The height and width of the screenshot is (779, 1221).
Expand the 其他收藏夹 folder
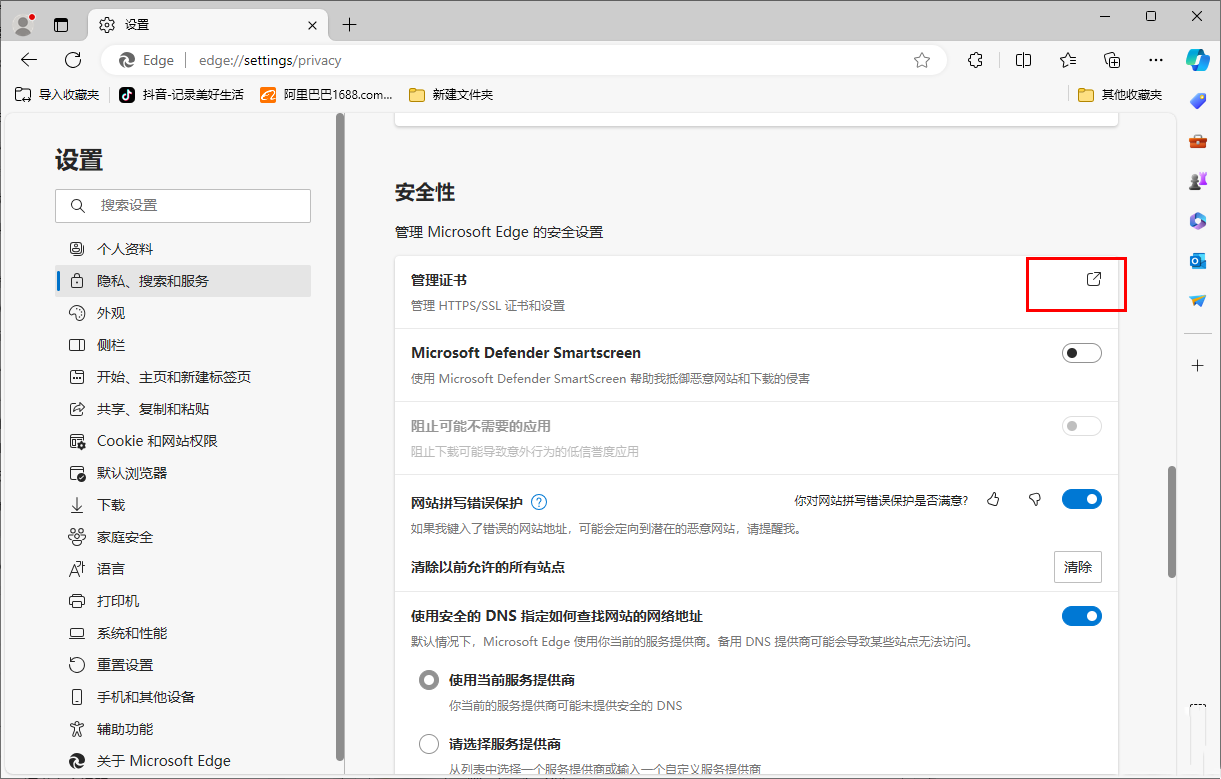(1120, 95)
